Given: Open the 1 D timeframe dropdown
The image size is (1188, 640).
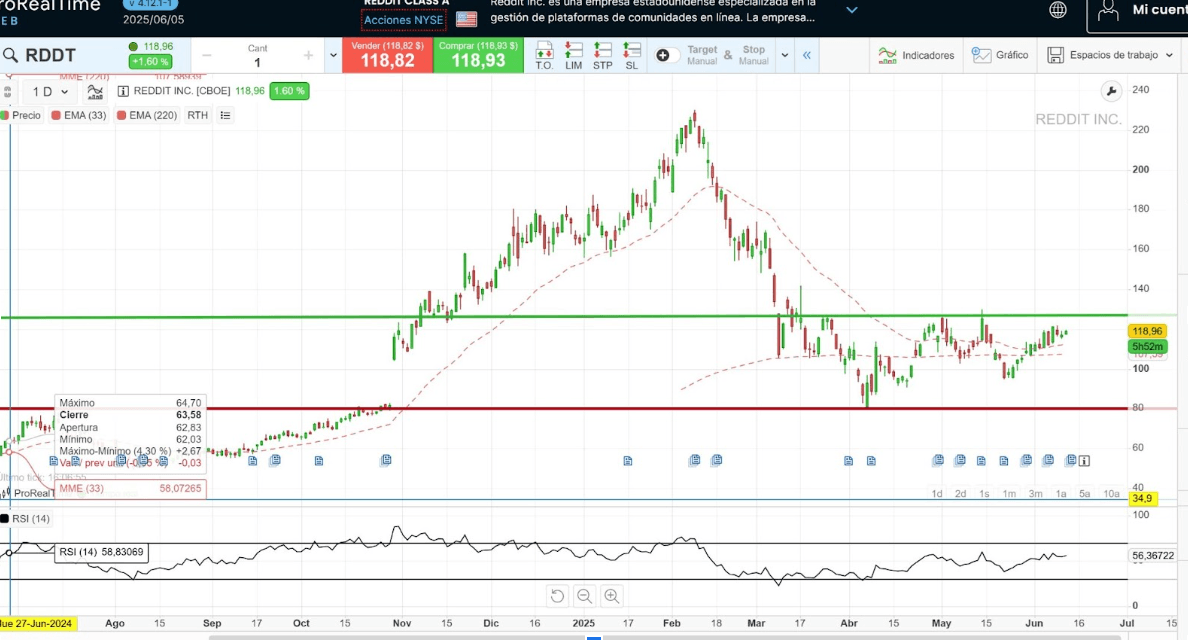Looking at the screenshot, I should click(50, 91).
